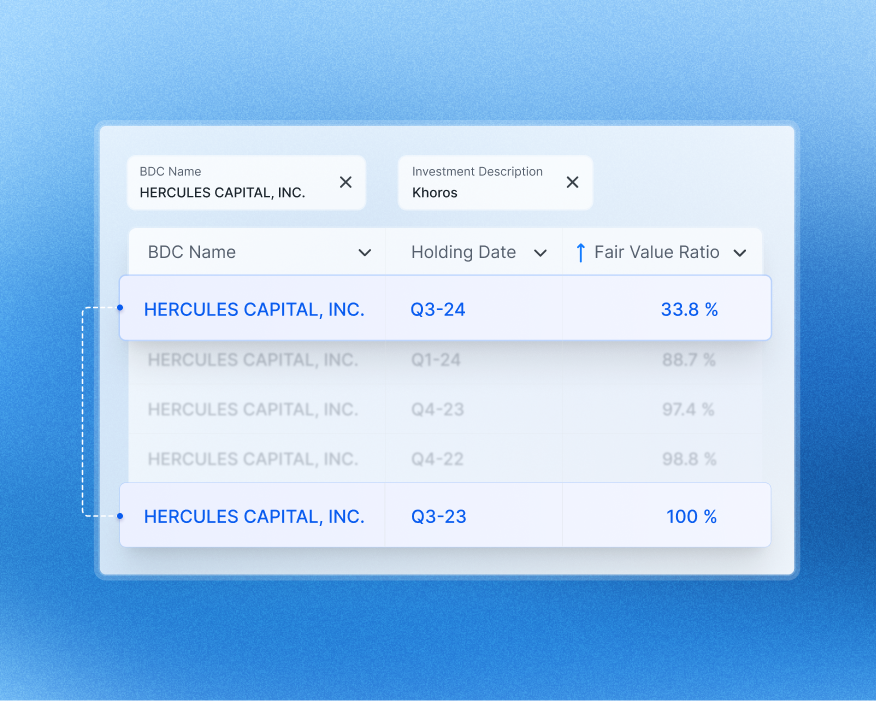The height and width of the screenshot is (701, 876).
Task: Click the BDC Name filter field
Action: click(246, 183)
